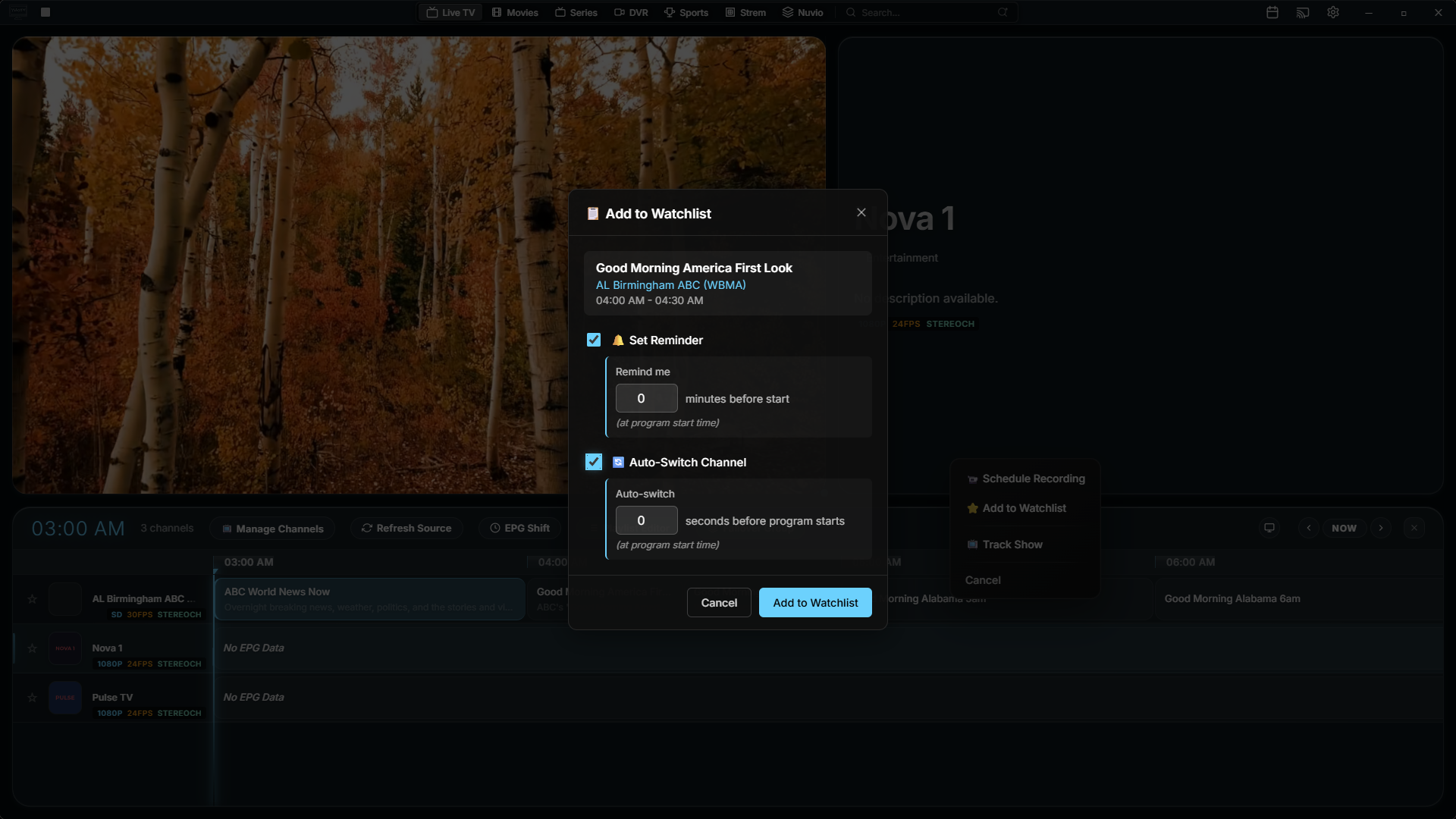The width and height of the screenshot is (1456, 819).
Task: Open the calendar schedule icon
Action: (x=1272, y=12)
